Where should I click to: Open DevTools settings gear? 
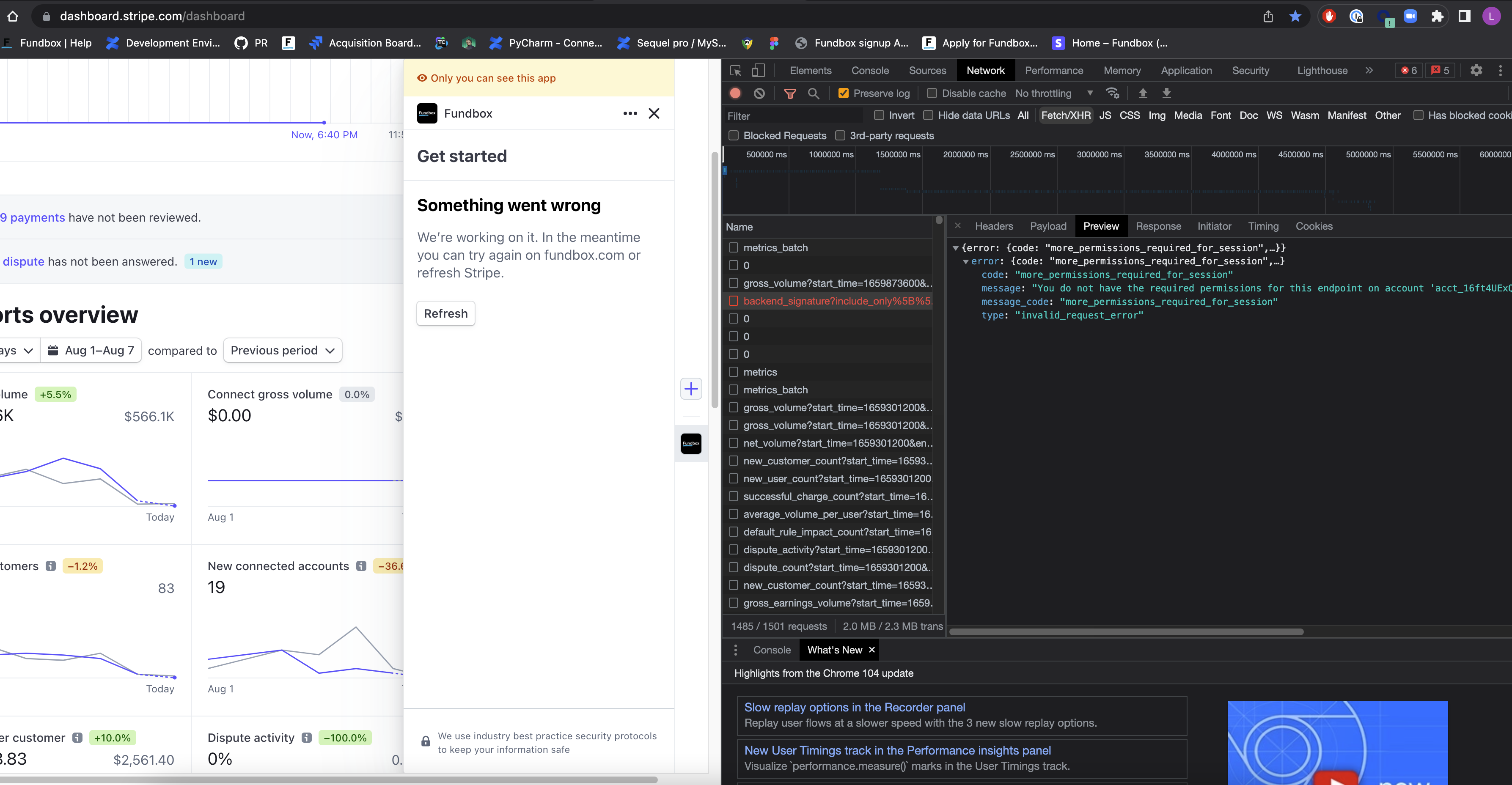click(1477, 70)
